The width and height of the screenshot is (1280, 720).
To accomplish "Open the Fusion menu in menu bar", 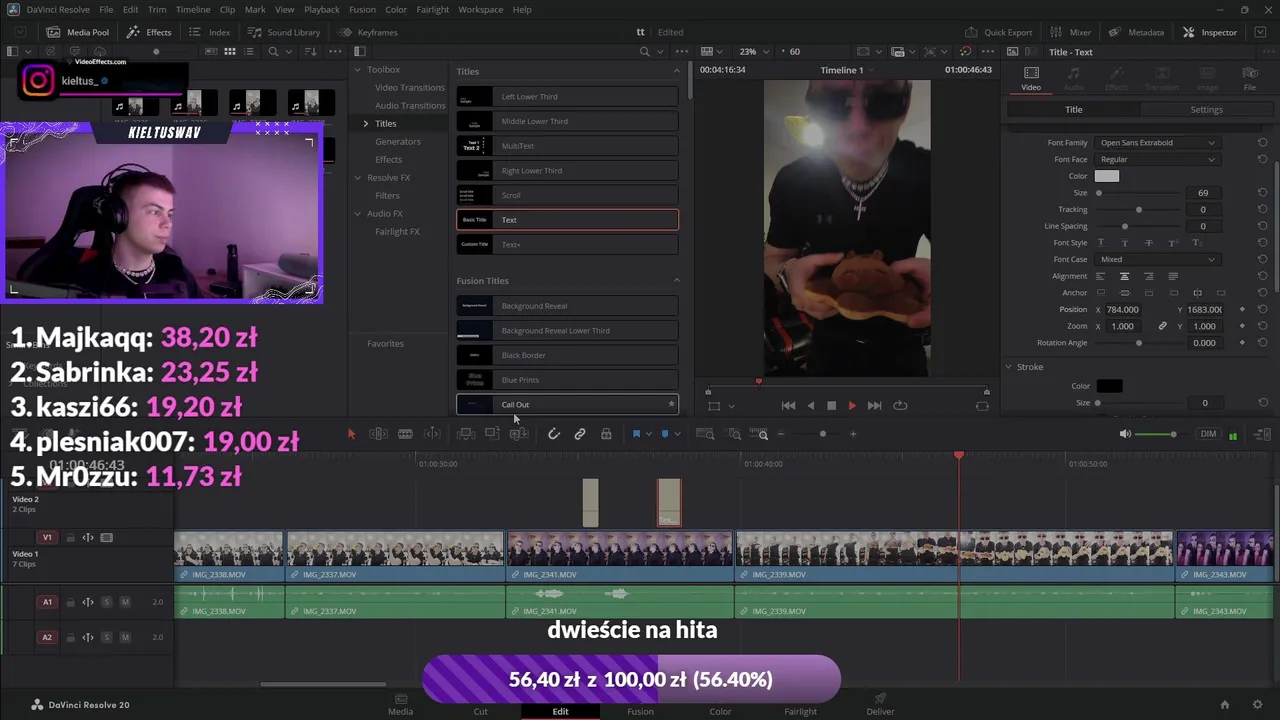I will 362,9.
